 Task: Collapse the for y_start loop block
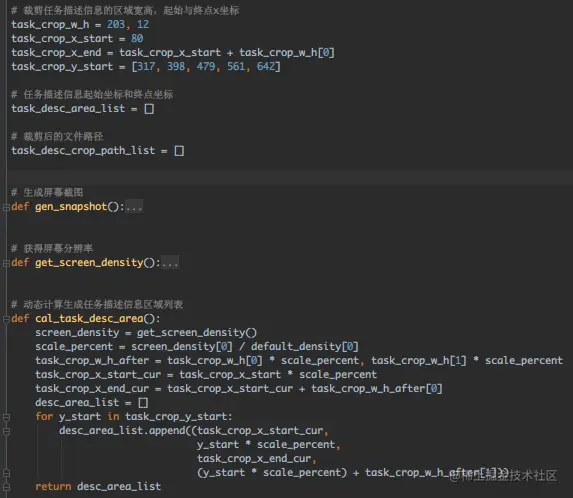coord(6,417)
